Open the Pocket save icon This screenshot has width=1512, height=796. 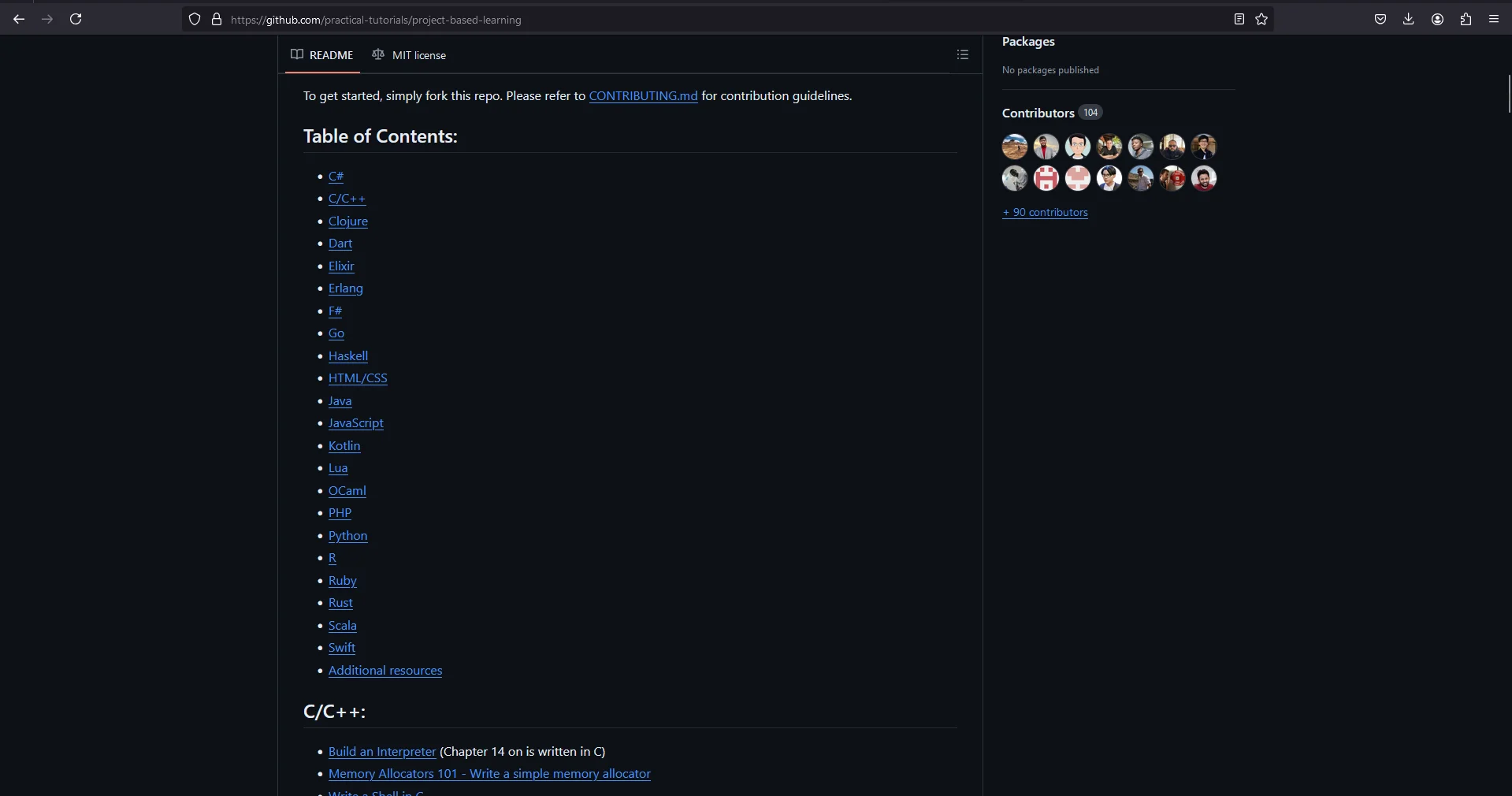pos(1380,19)
